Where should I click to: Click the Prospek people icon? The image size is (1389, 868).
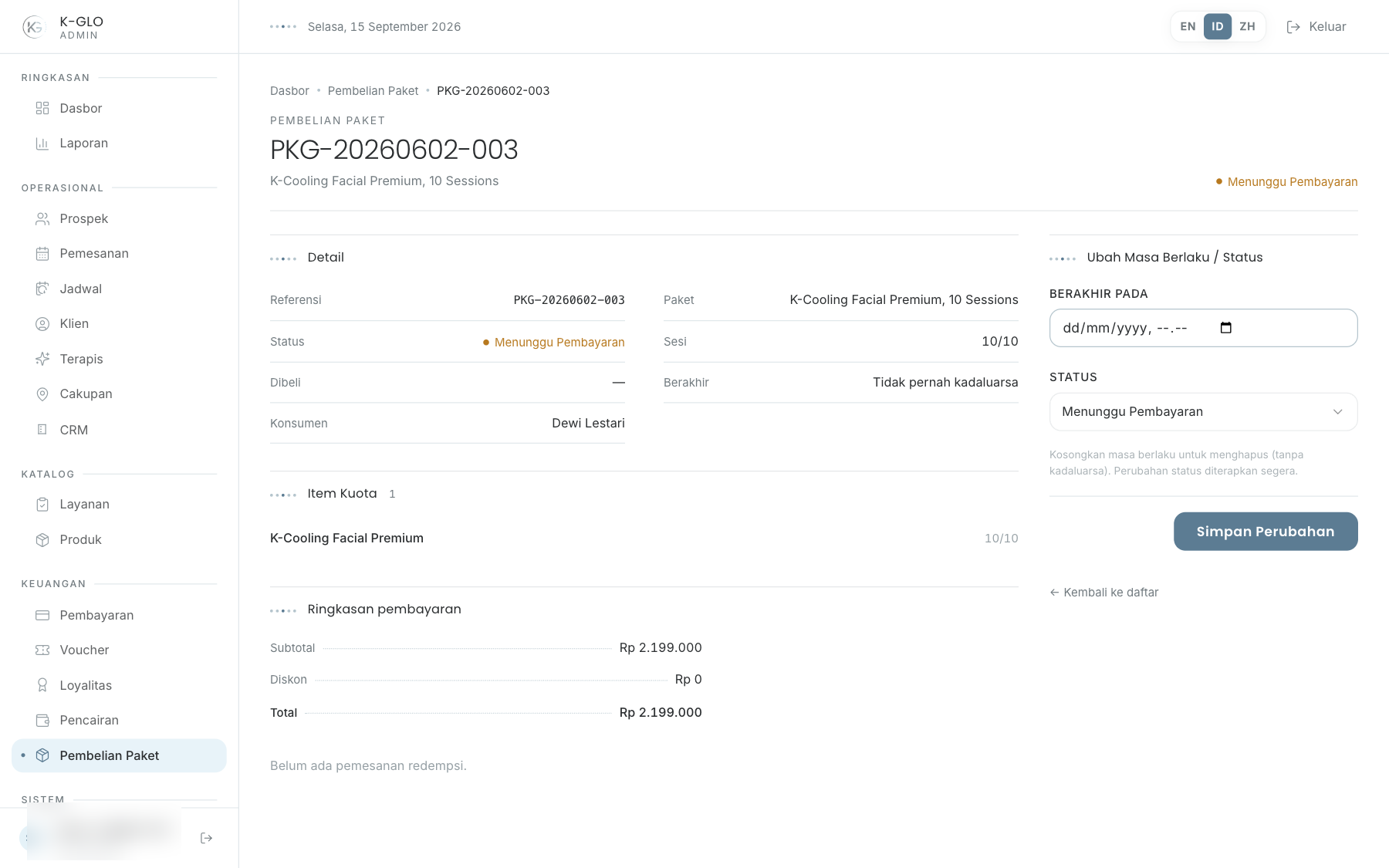click(42, 219)
